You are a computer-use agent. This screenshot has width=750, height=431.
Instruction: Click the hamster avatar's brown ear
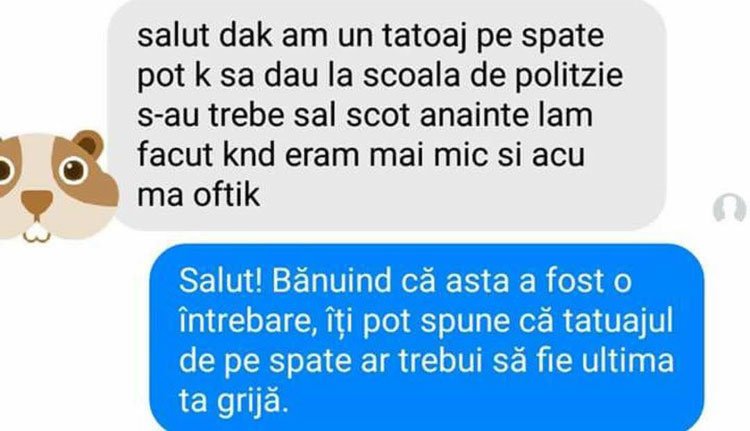[88, 144]
